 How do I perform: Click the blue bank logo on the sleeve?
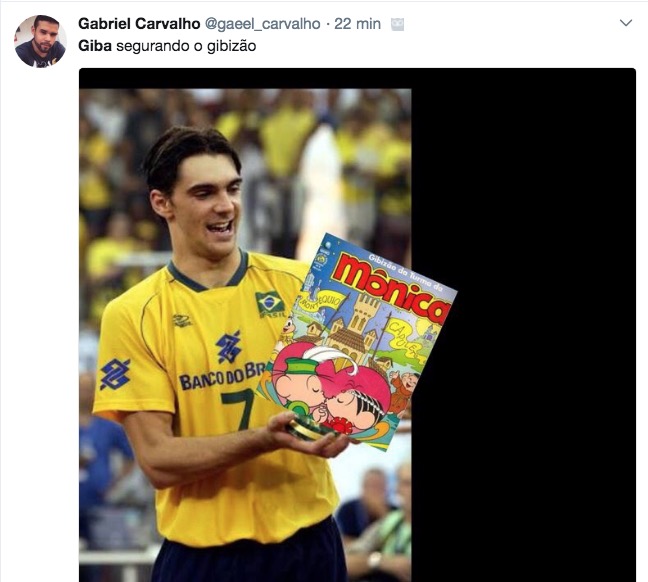[x=114, y=373]
